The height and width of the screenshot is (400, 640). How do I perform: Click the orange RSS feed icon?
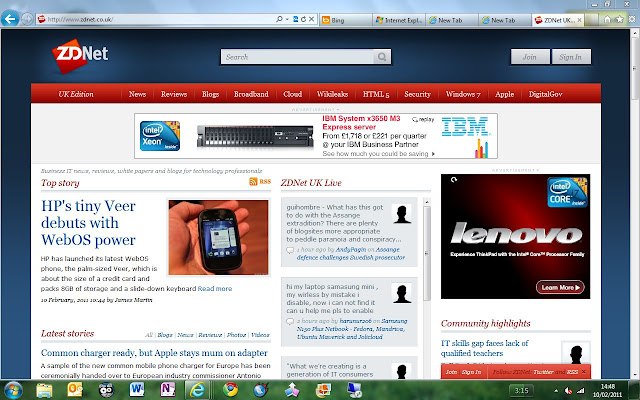point(253,182)
